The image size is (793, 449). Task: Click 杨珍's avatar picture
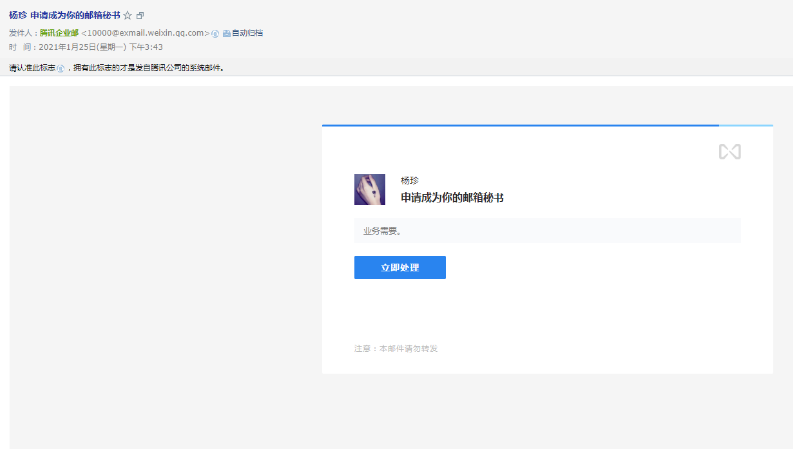pos(369,189)
